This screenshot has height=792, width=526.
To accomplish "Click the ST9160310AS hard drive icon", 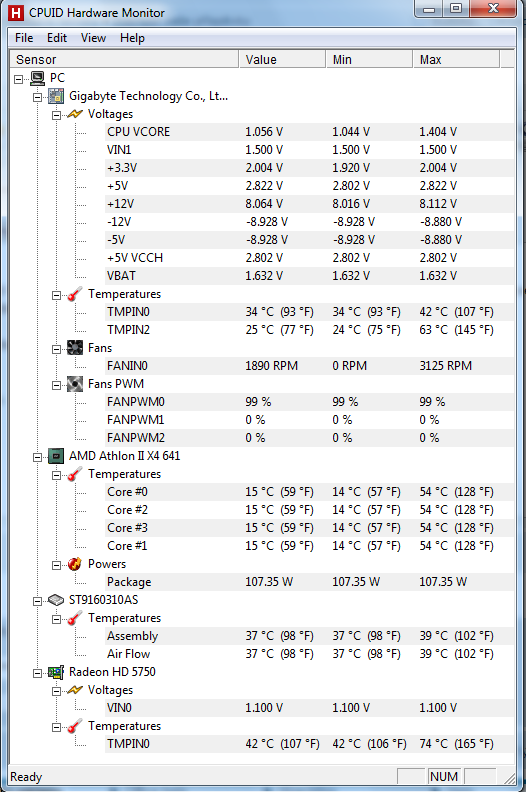I will (x=56, y=600).
